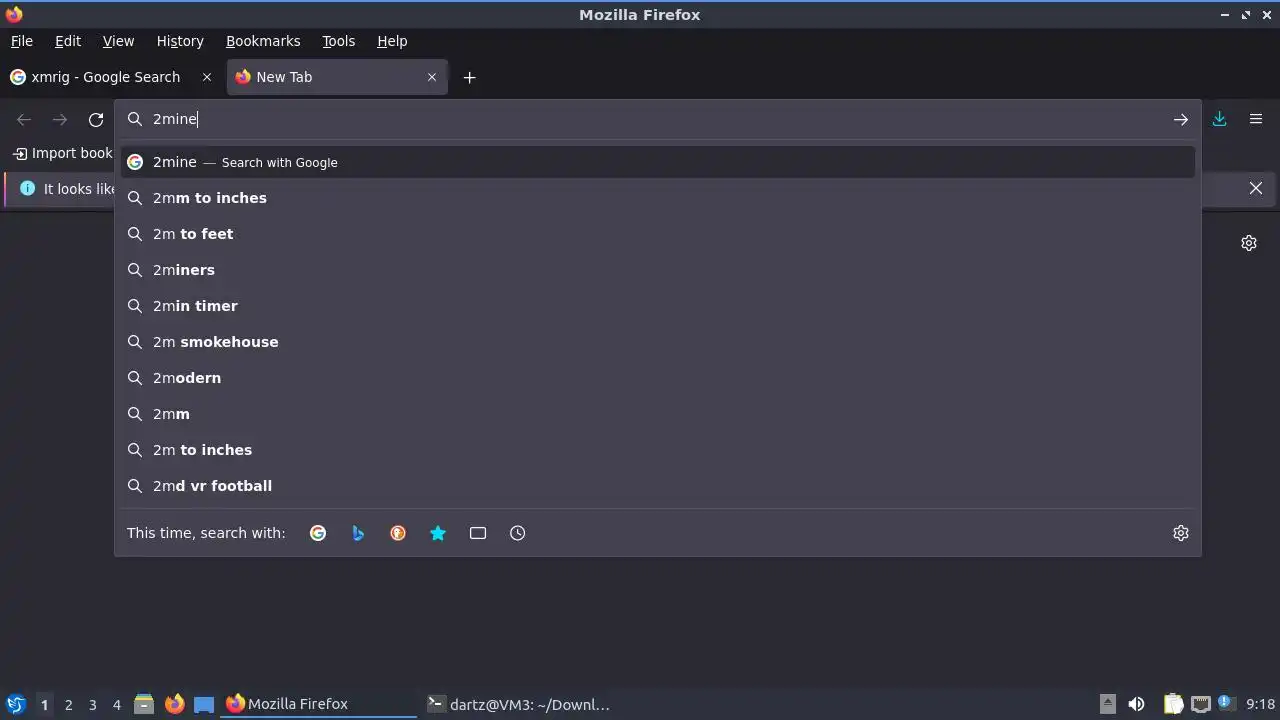Search this time with Bing icon
Viewport: 1280px width, 720px height.
[x=358, y=533]
